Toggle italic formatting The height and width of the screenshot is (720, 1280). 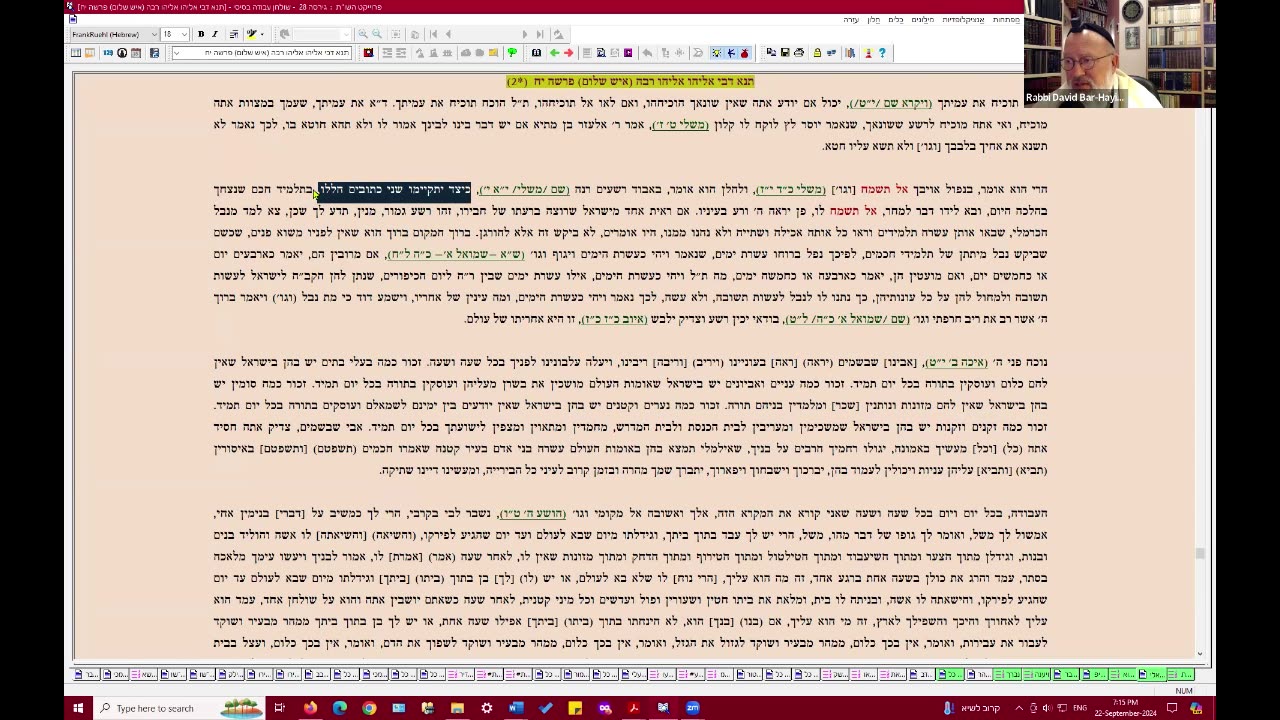click(x=215, y=34)
